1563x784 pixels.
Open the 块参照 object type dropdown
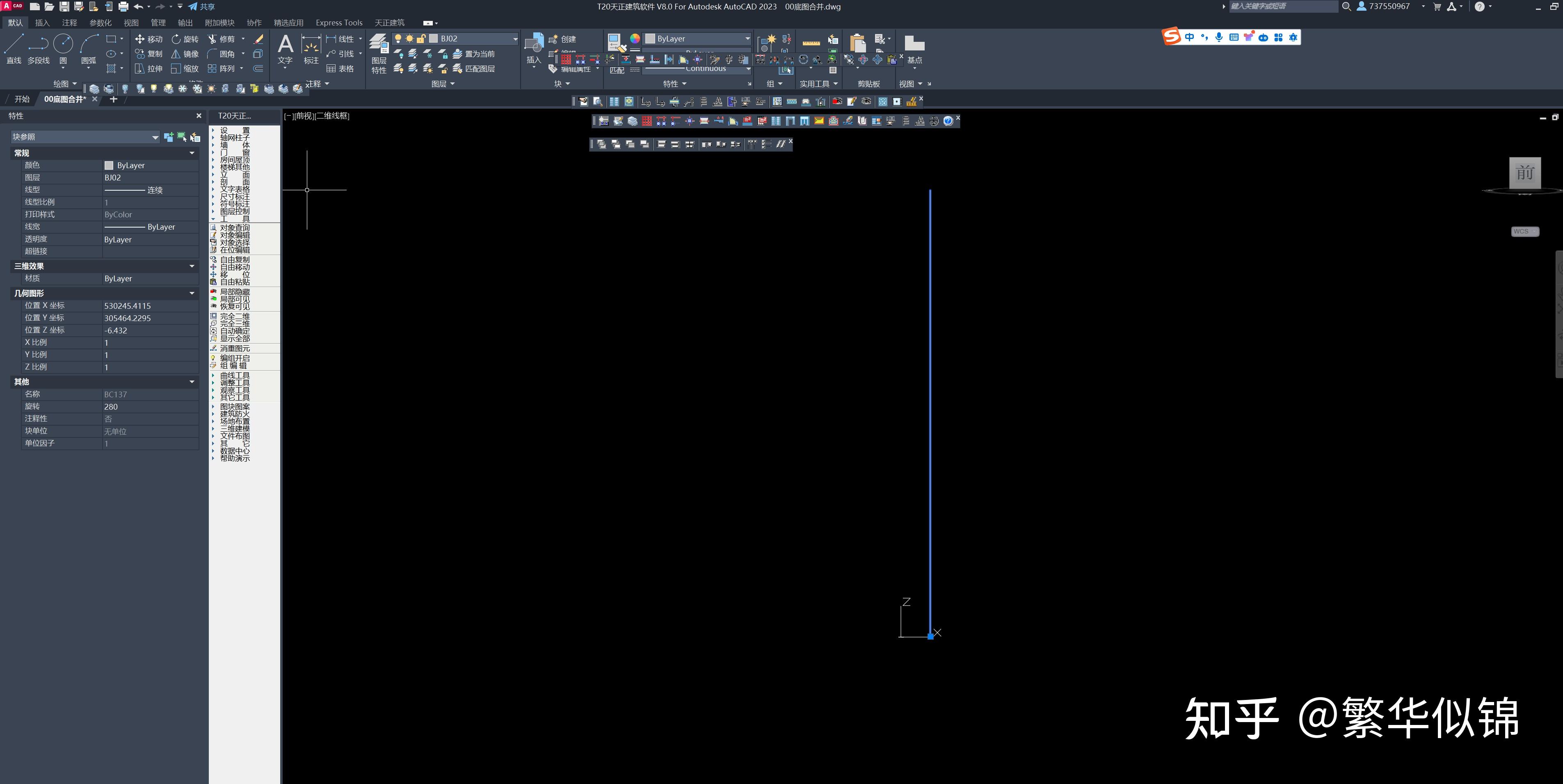point(85,137)
